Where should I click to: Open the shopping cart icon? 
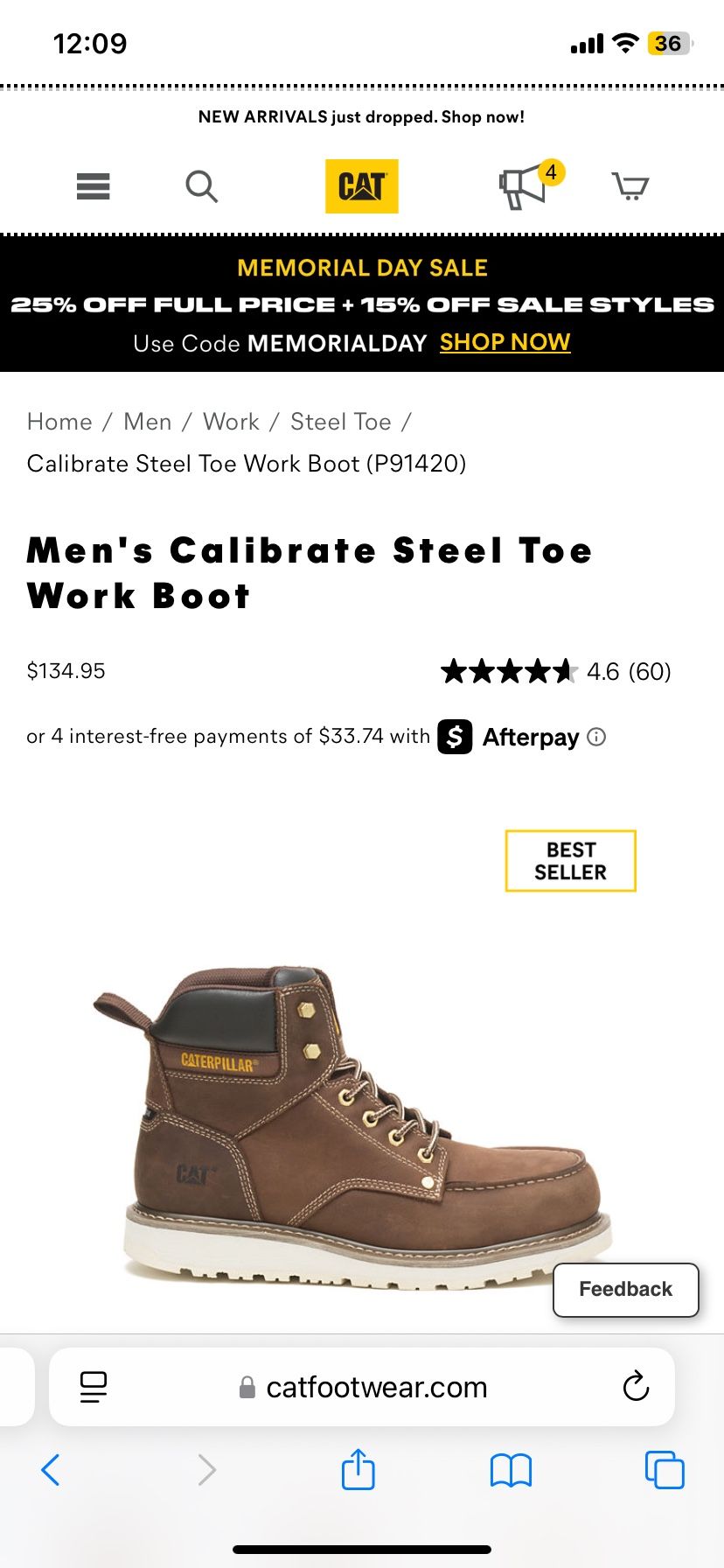630,186
